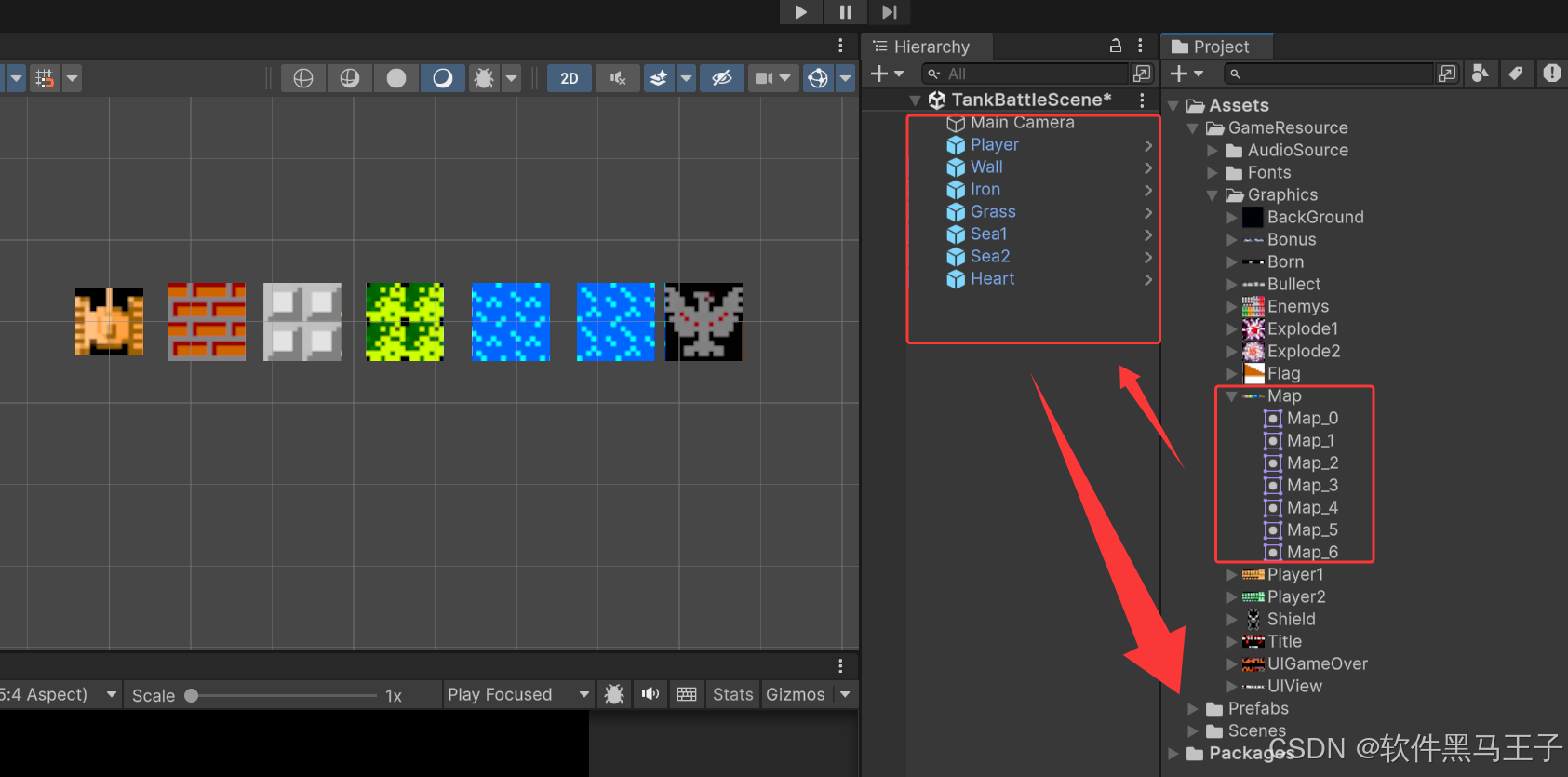Select unlit solid sphere draw mode icon
The width and height of the screenshot is (1568, 777).
tap(396, 78)
